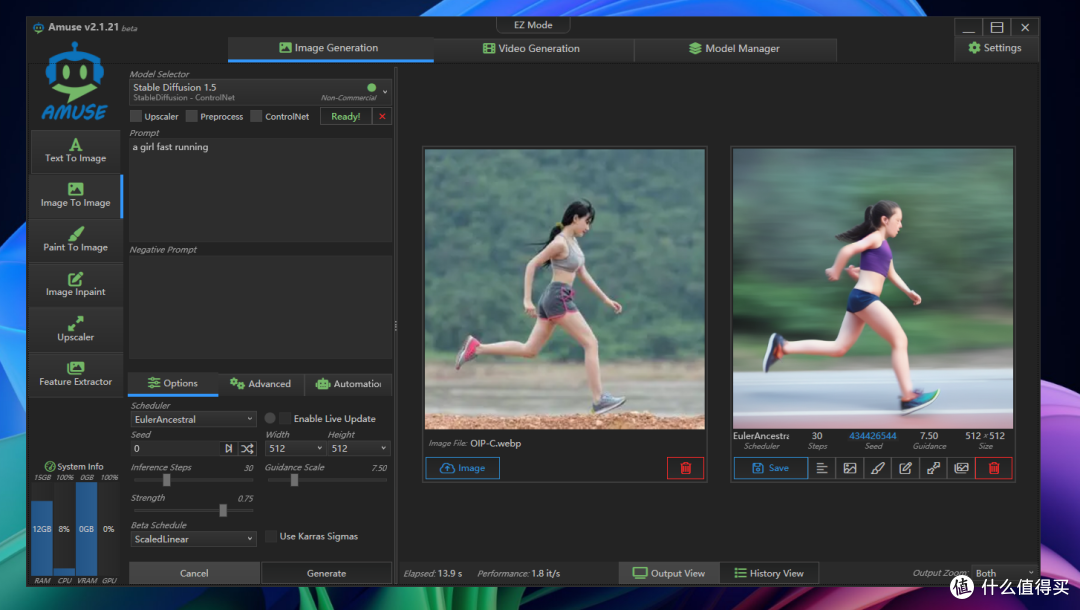Delete the generated output image
The height and width of the screenshot is (610, 1080).
click(x=993, y=468)
